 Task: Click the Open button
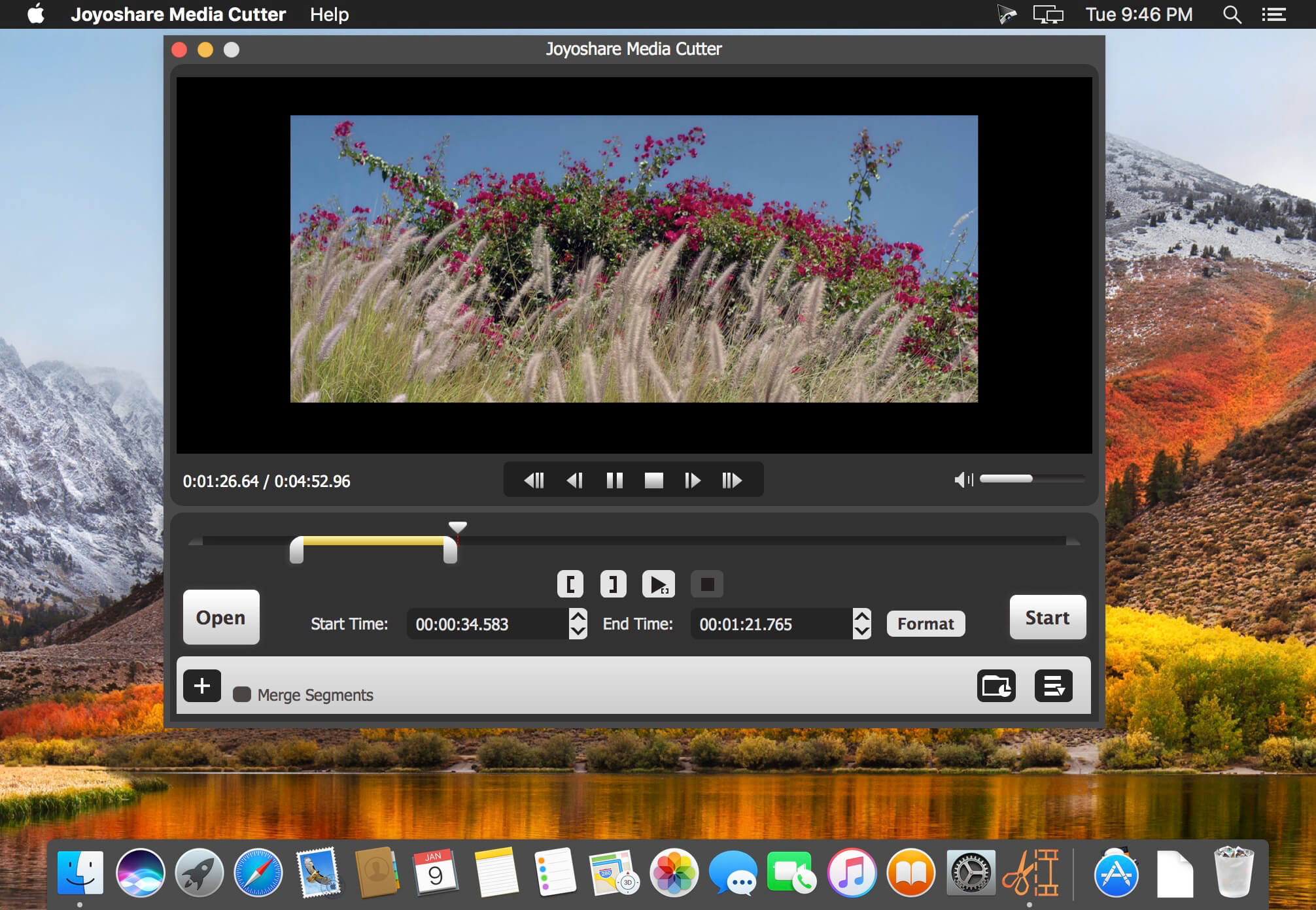point(221,617)
